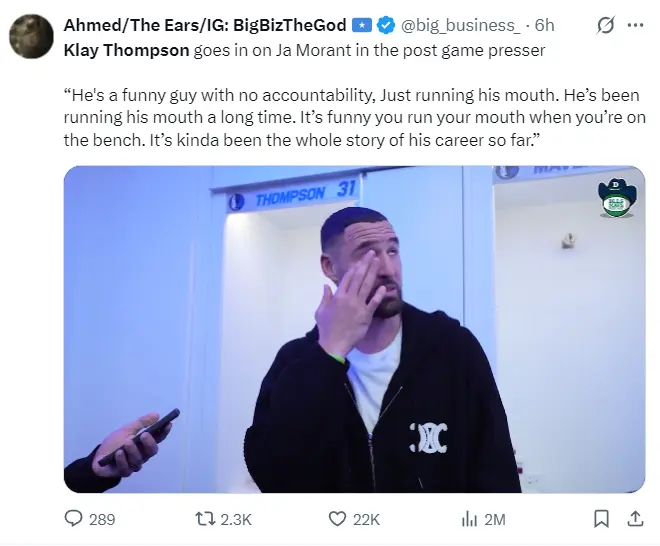This screenshot has width=660, height=546.
Task: Click the flag emoji beside display name
Action: click(366, 24)
